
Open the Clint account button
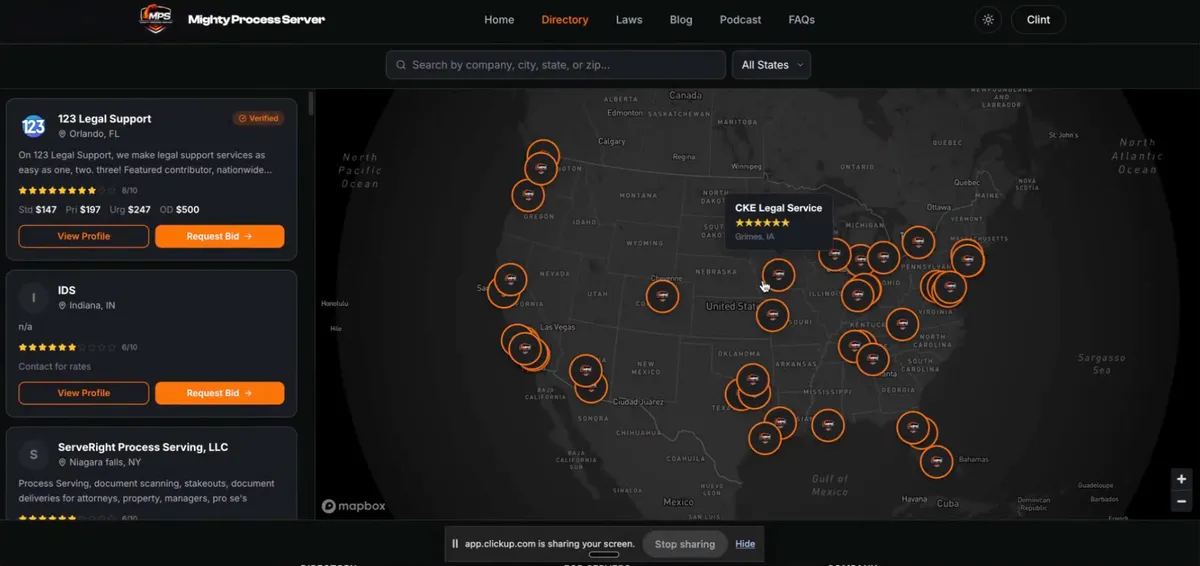[1038, 20]
